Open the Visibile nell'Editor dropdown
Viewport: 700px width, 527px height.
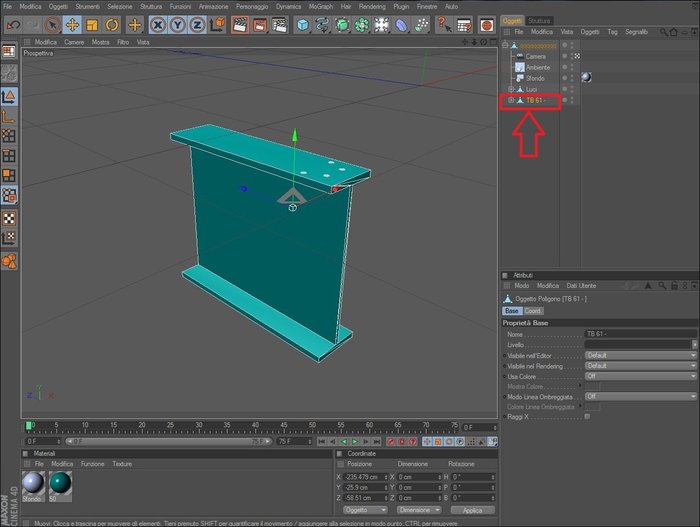(x=641, y=356)
